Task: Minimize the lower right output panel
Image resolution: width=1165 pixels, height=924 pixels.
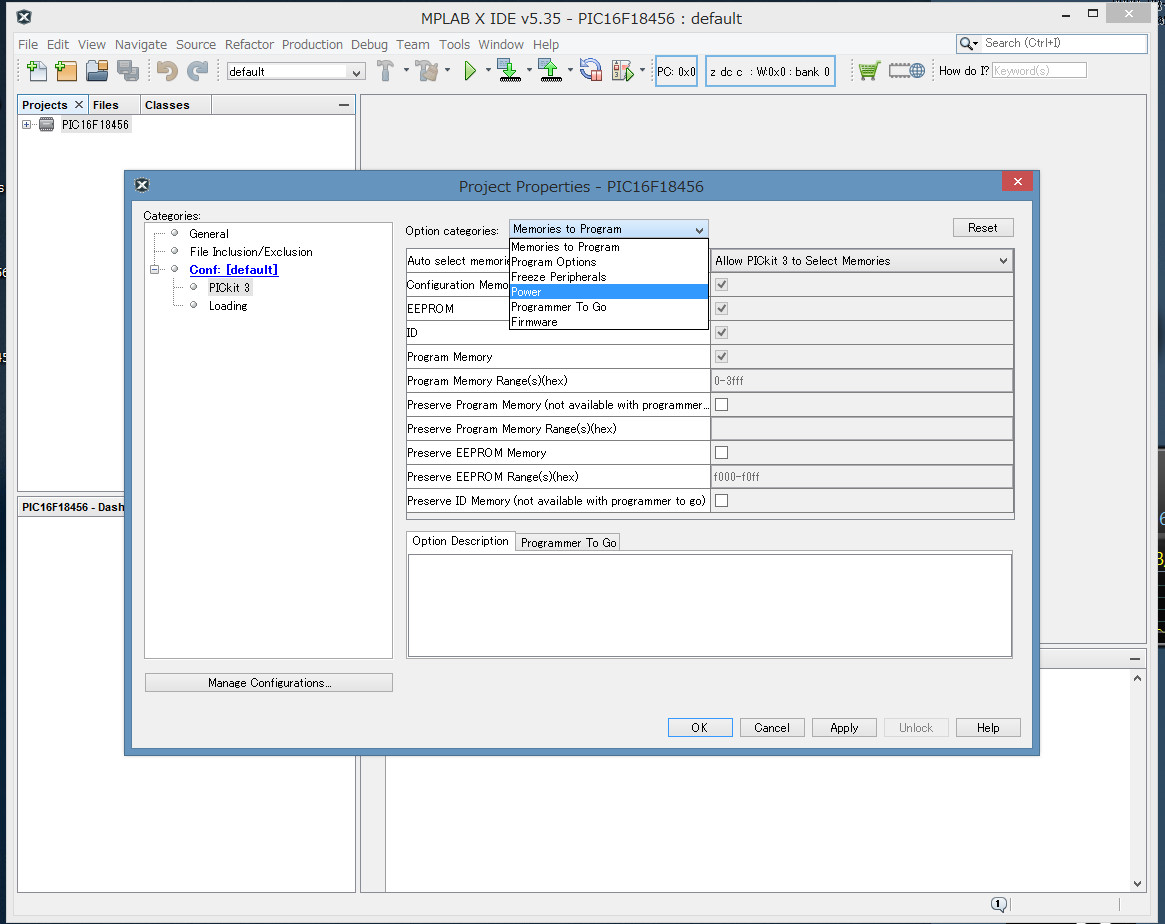Action: point(1135,659)
